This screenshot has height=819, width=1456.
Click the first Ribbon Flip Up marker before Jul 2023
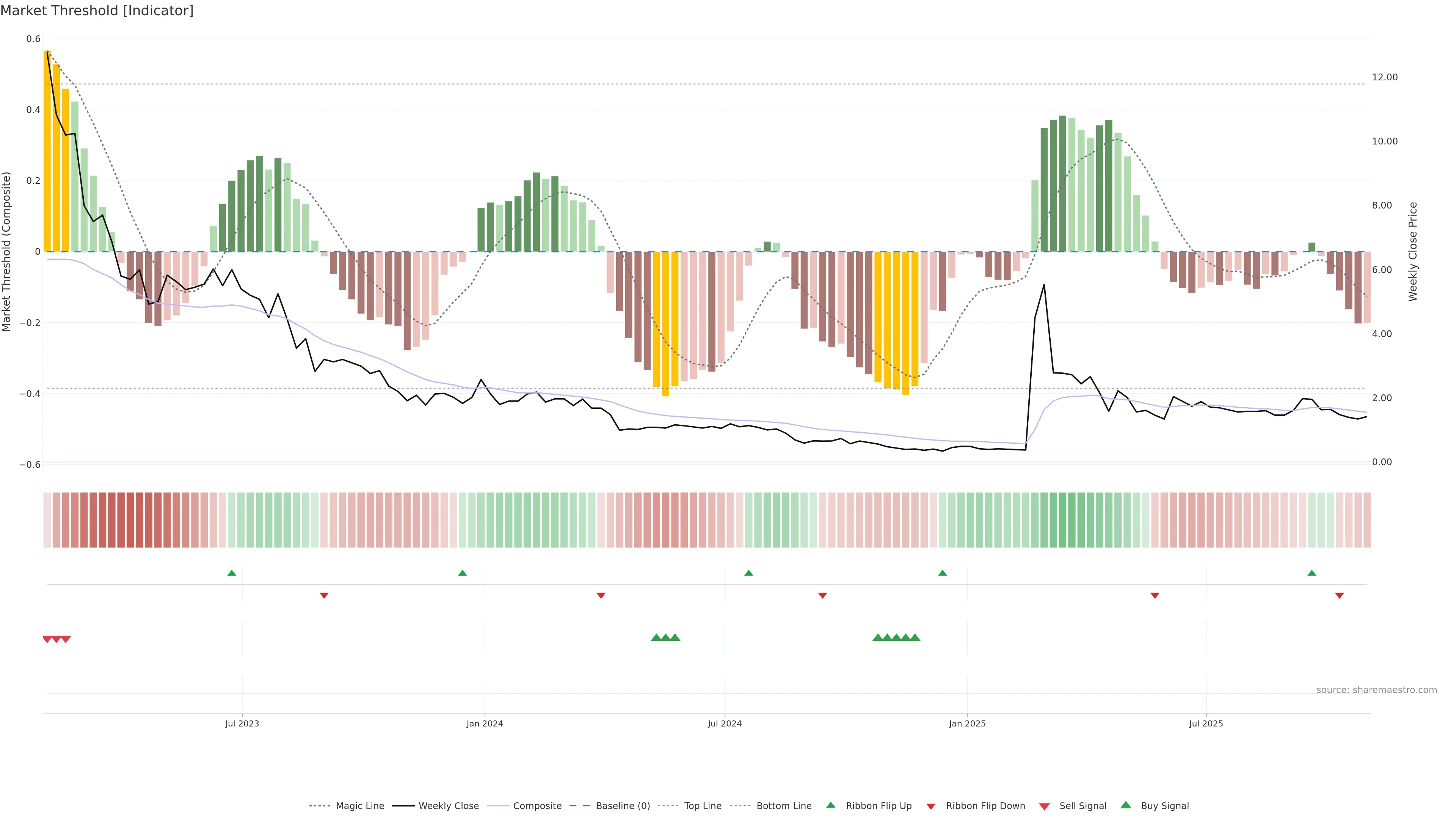tap(232, 573)
